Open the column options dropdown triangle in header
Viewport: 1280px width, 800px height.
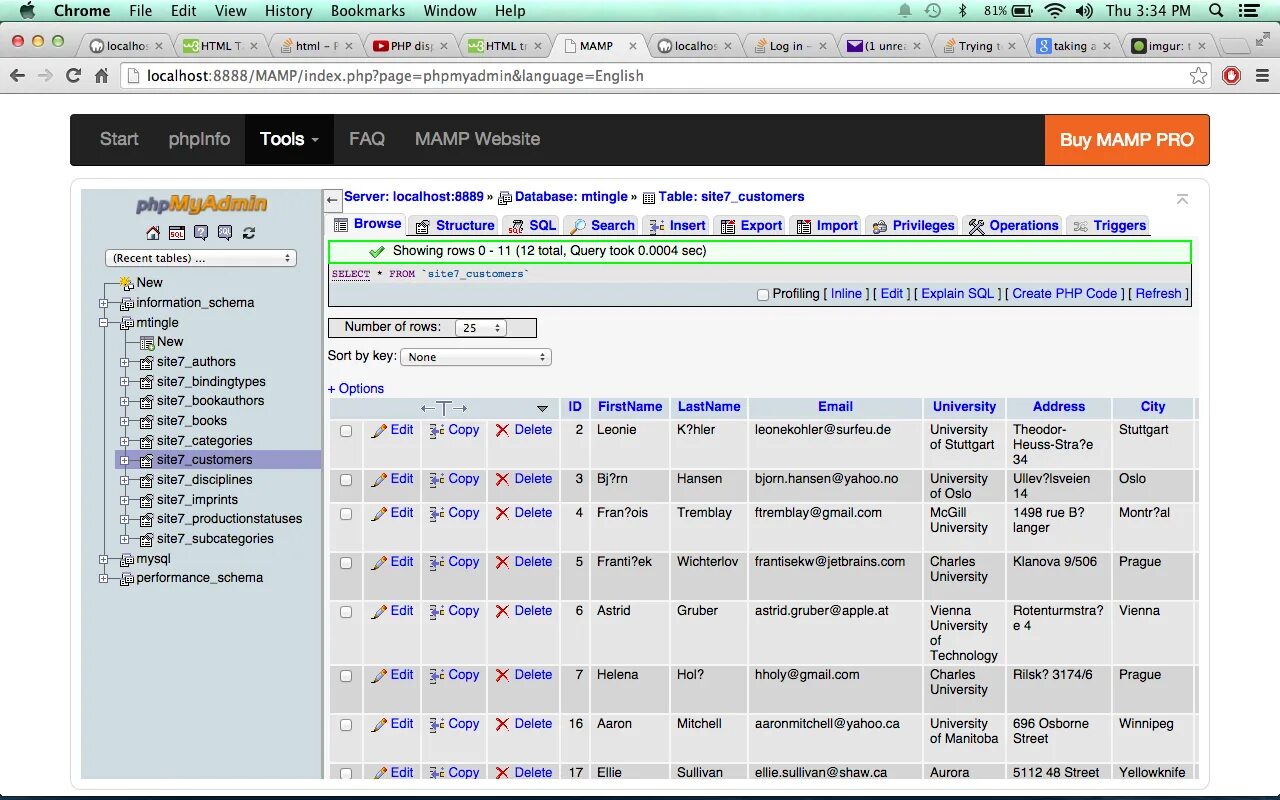coord(542,408)
